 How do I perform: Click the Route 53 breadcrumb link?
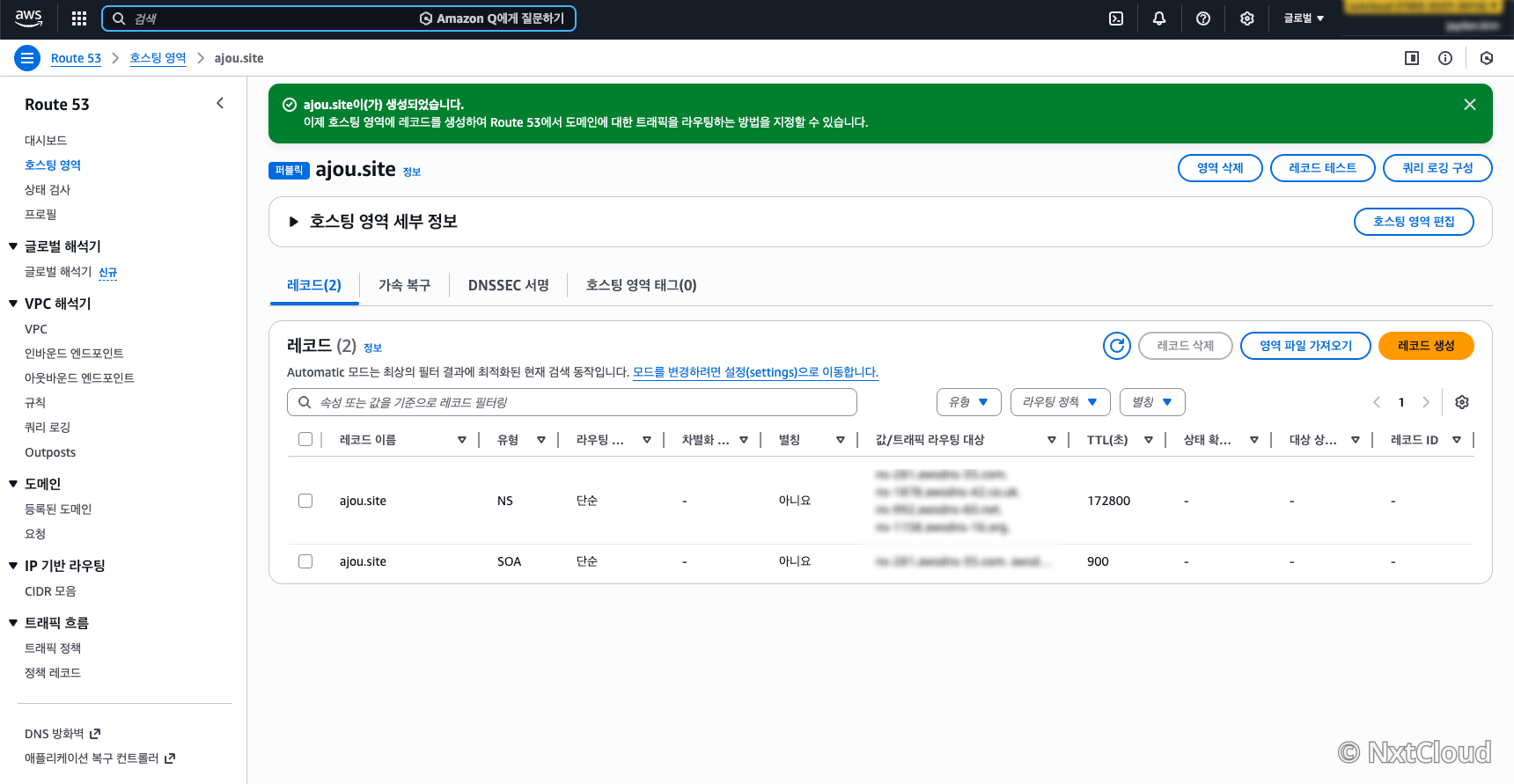[x=76, y=58]
